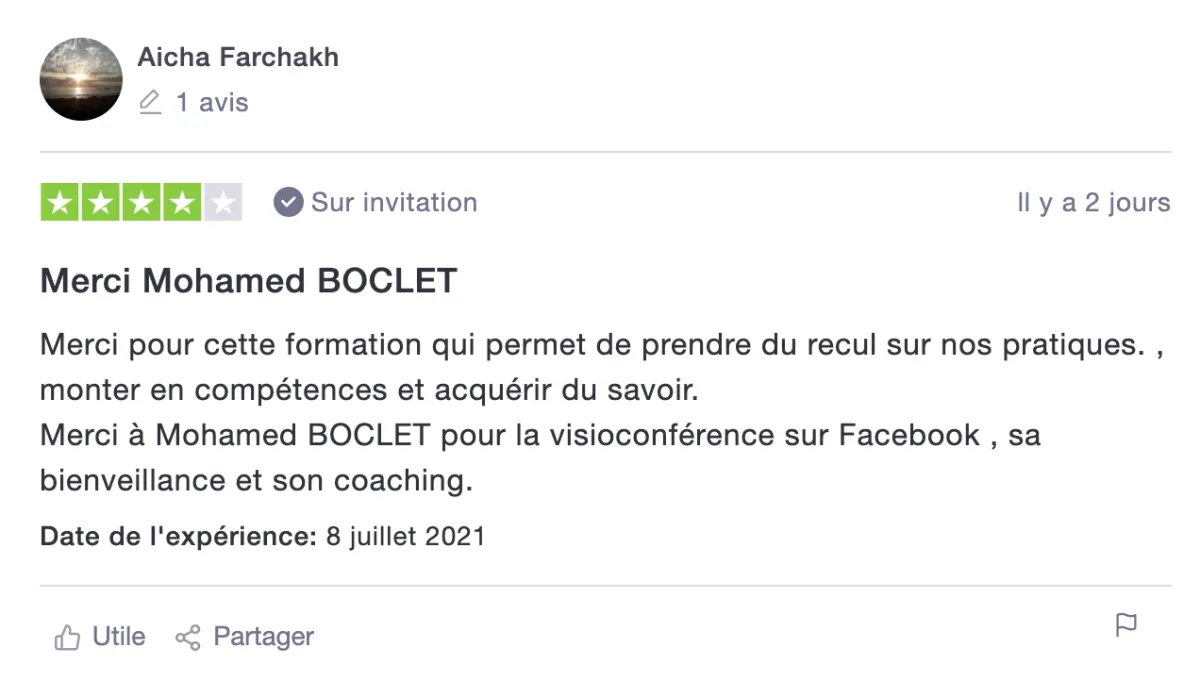1200x698 pixels.
Task: Open the Aicha Farchakh reviewer name link
Action: pos(238,57)
